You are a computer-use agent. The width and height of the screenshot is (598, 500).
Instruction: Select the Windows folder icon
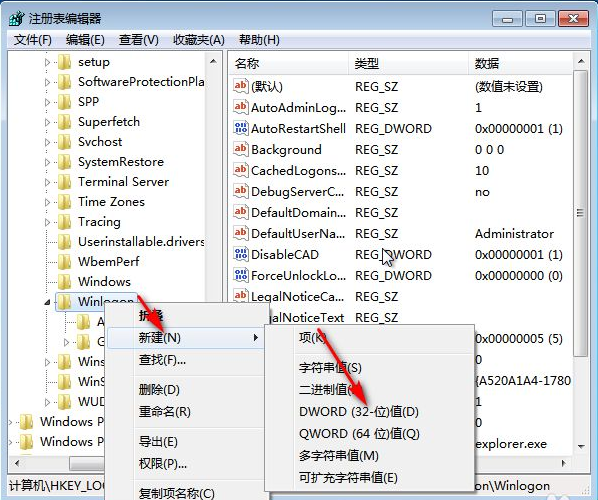pyautogui.click(x=64, y=281)
